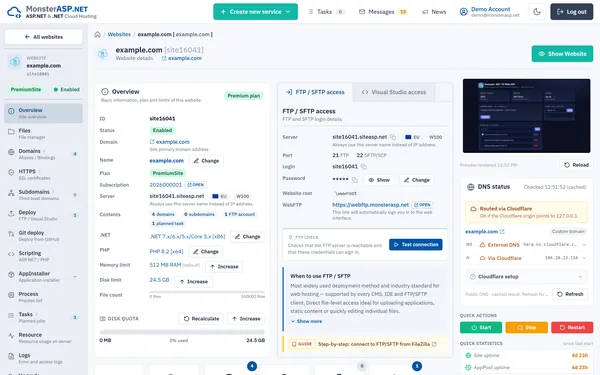Open subscription 2026000001 OPEN badge
The image size is (600, 375).
196,185
